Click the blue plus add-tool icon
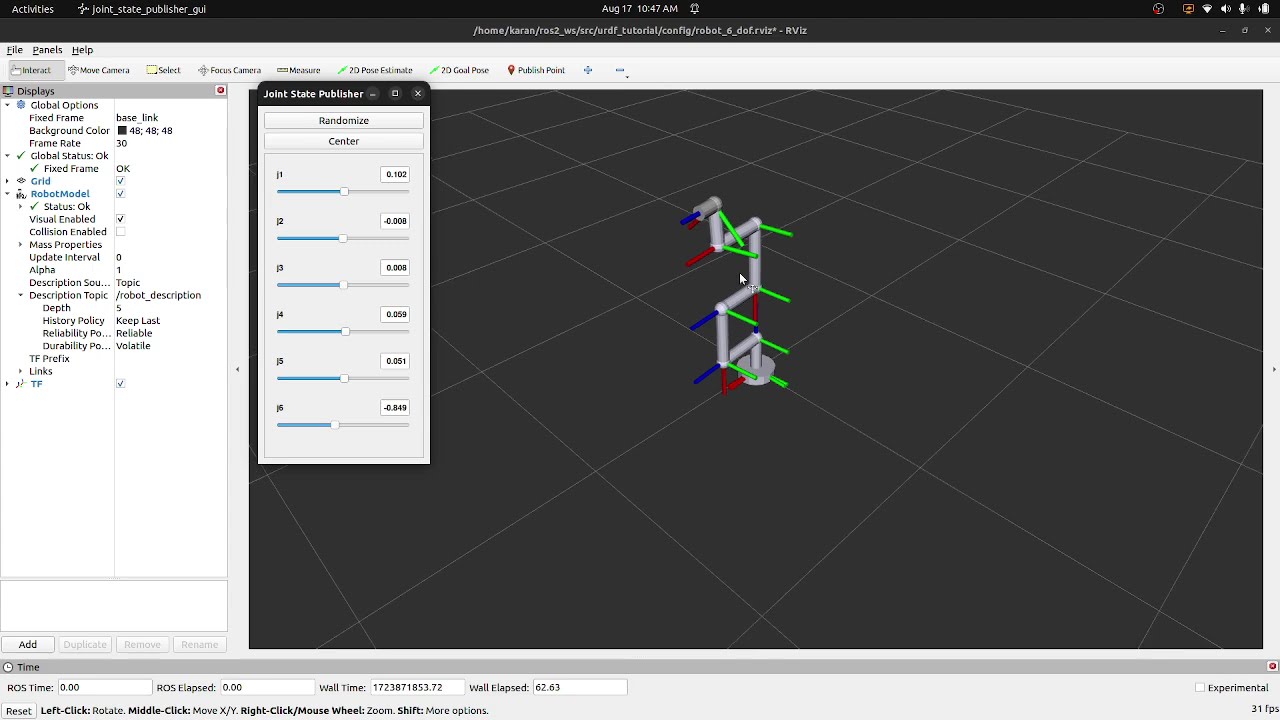 [x=588, y=70]
